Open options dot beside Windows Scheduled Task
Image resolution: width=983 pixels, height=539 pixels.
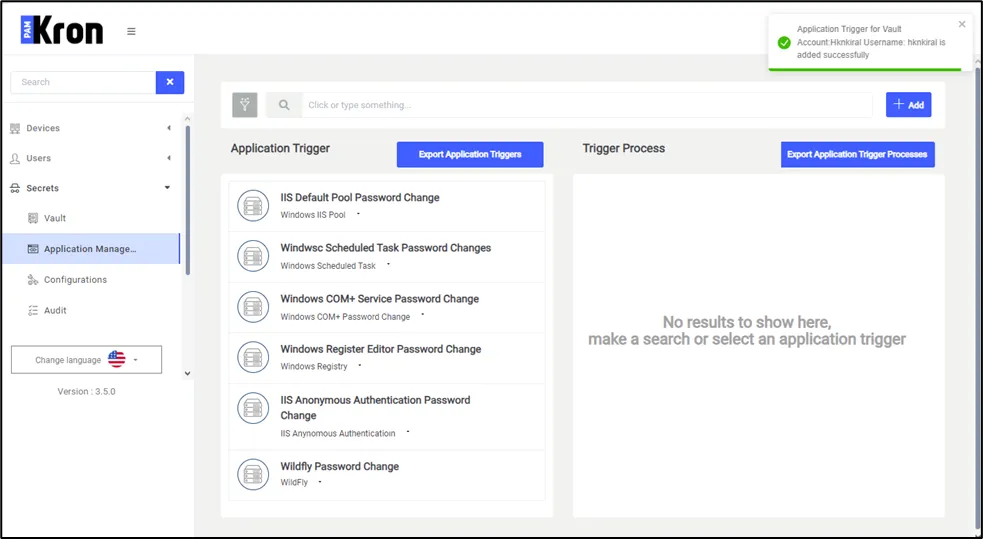pyautogui.click(x=389, y=264)
